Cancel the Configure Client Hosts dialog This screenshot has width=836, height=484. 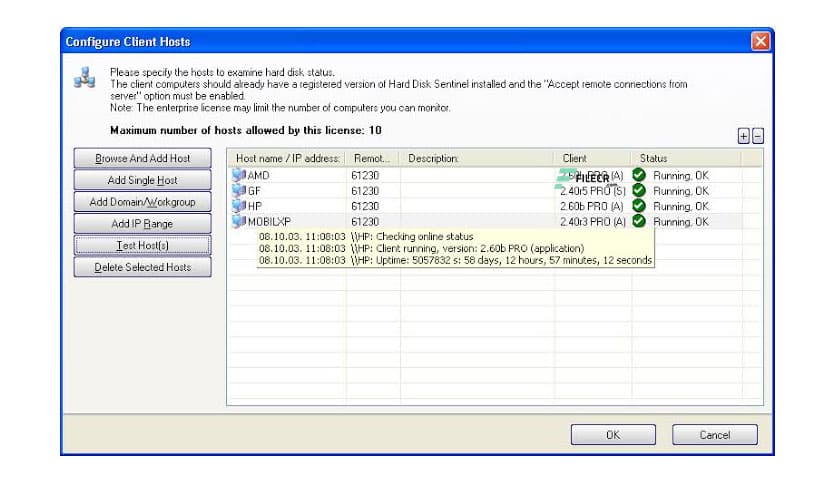[714, 434]
